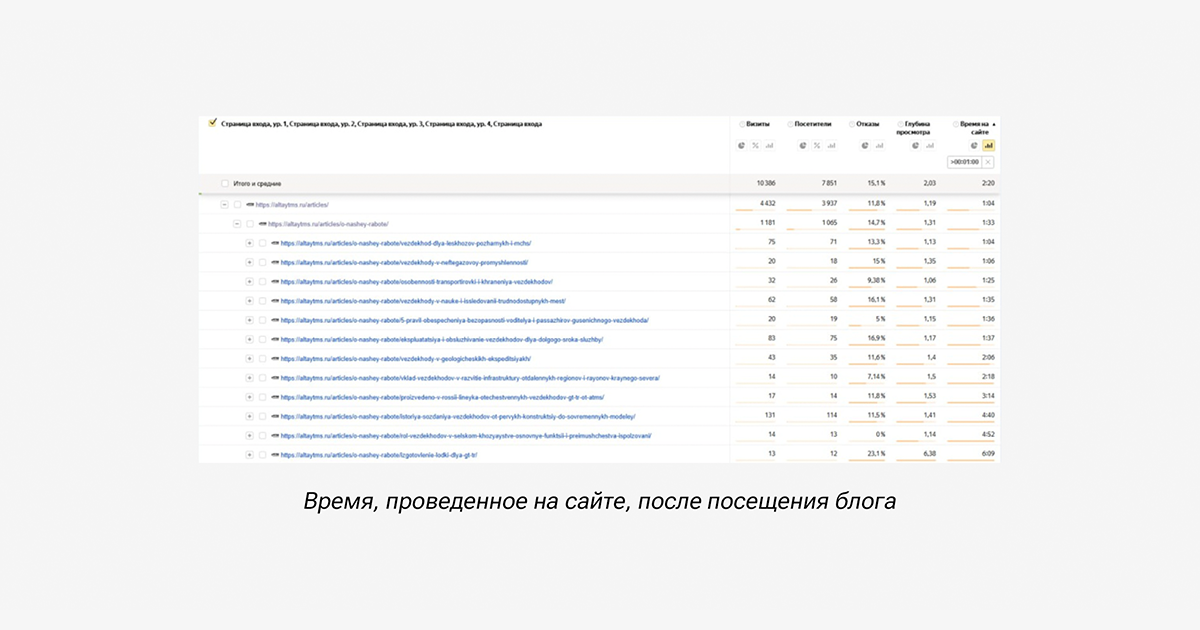Image resolution: width=1200 pixels, height=630 pixels.
Task: Expand the vklad-vezdekhodov-v-razvitie row
Action: click(249, 378)
